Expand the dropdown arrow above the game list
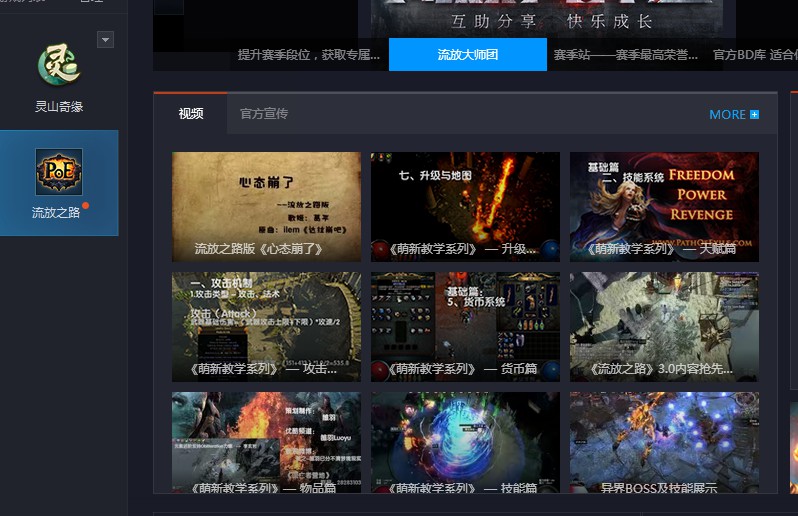This screenshot has height=516, width=798. pyautogui.click(x=105, y=40)
